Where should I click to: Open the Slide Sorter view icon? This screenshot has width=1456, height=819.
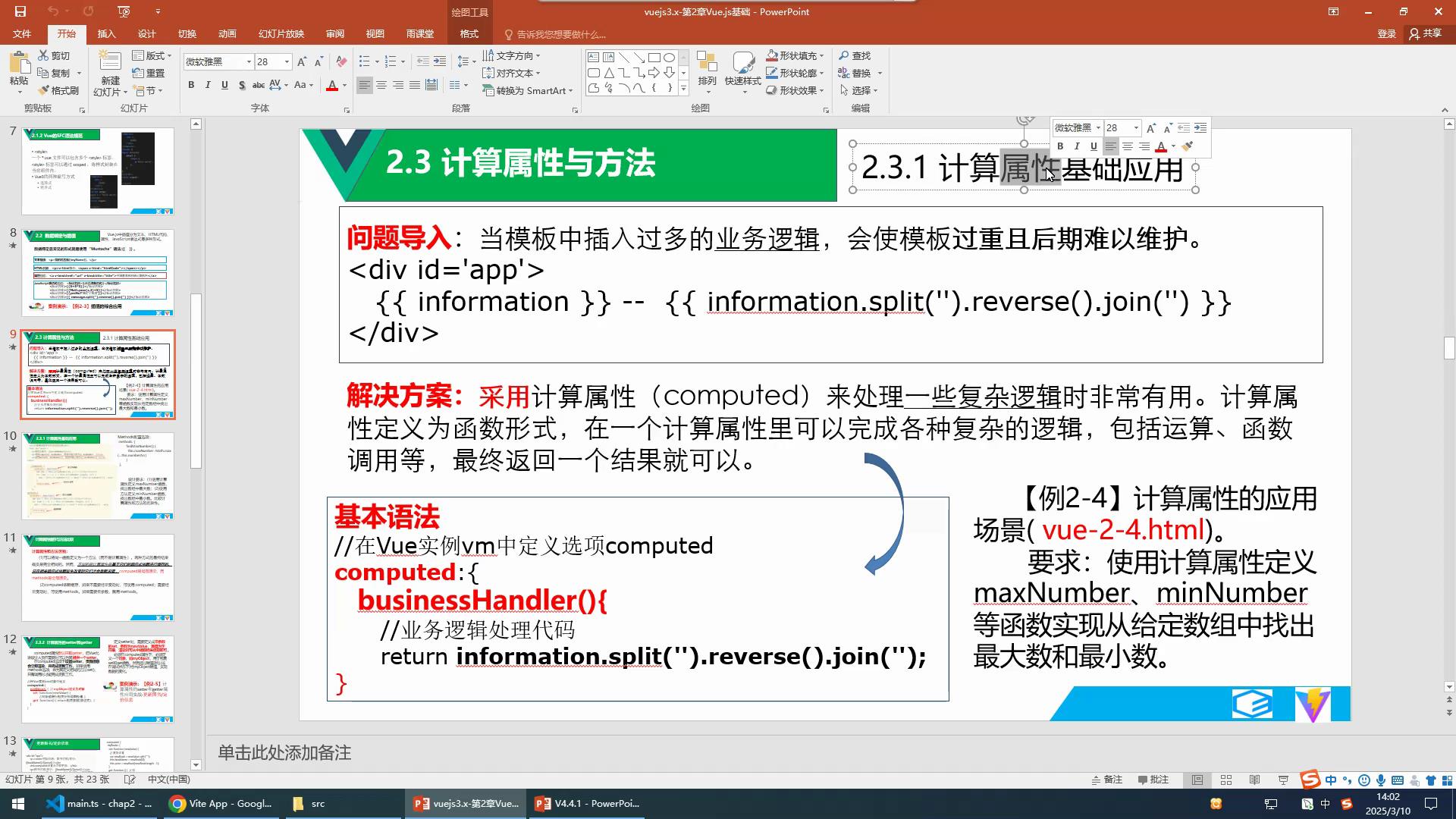pos(1226,780)
